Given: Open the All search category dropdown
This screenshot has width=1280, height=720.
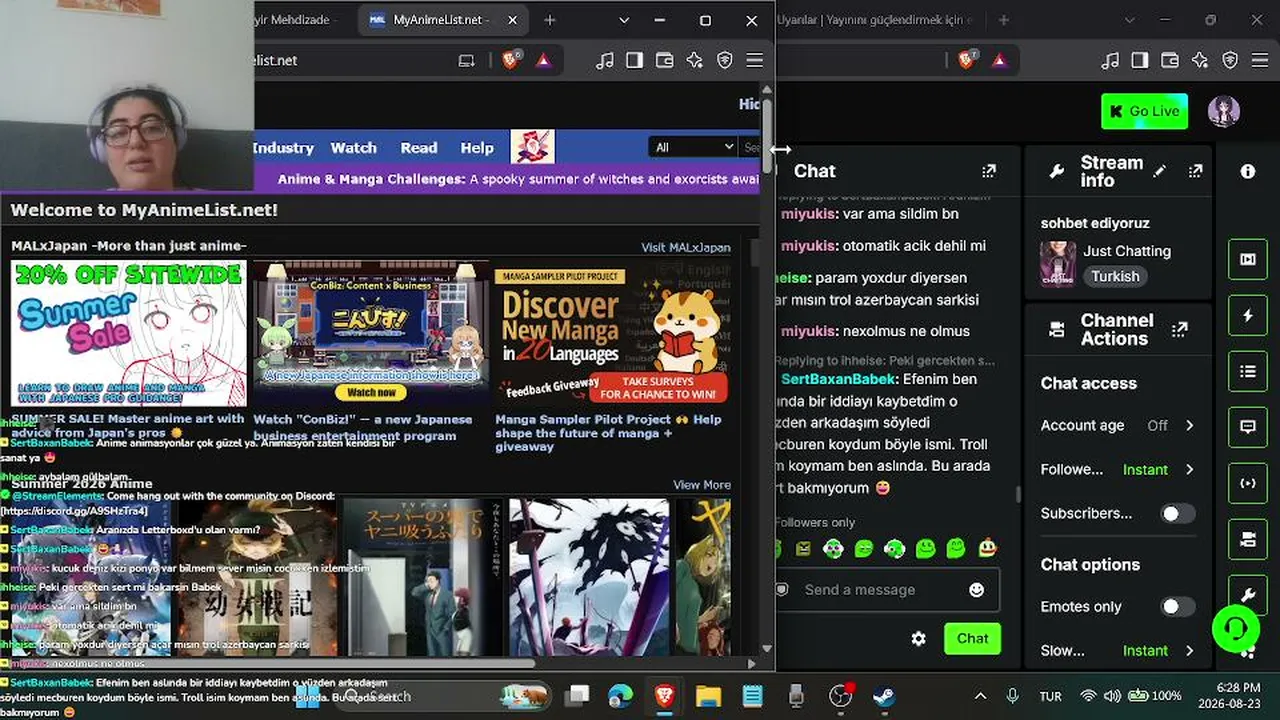Looking at the screenshot, I should tap(694, 147).
